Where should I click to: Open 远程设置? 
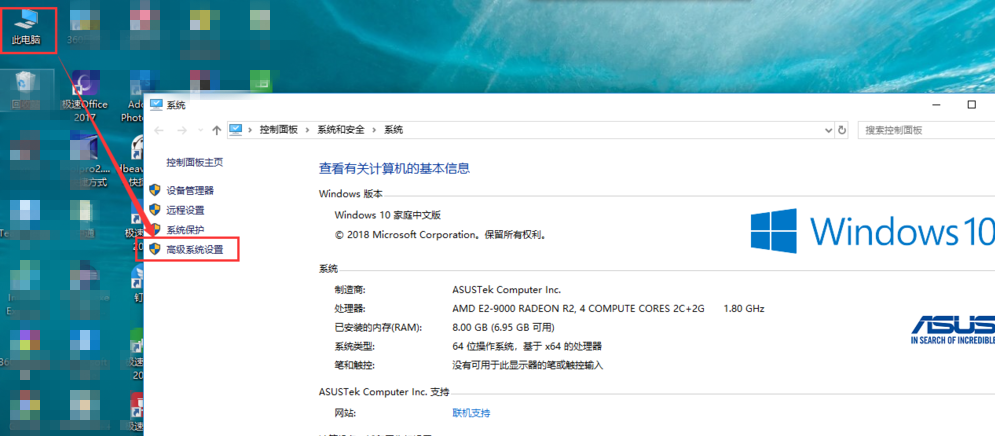[x=185, y=210]
